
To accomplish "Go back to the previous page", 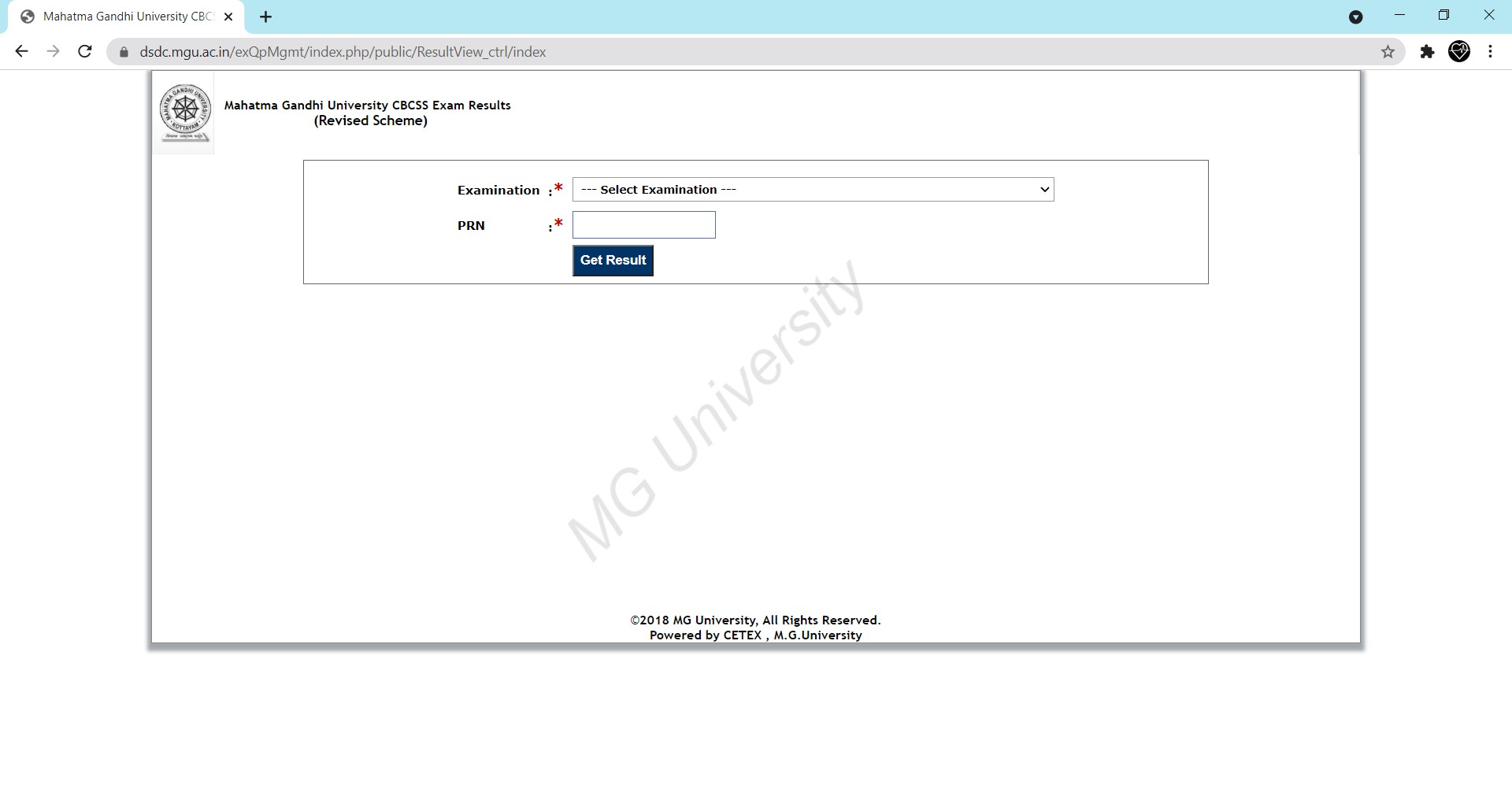I will 21,52.
